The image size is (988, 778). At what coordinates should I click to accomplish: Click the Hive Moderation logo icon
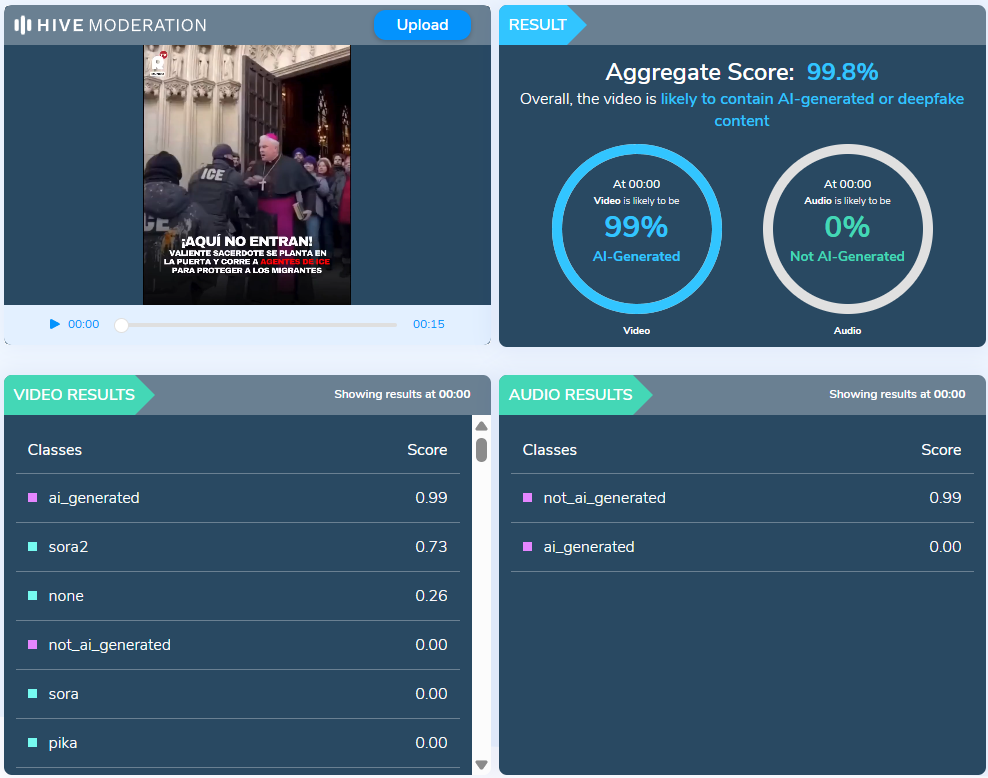click(x=23, y=25)
